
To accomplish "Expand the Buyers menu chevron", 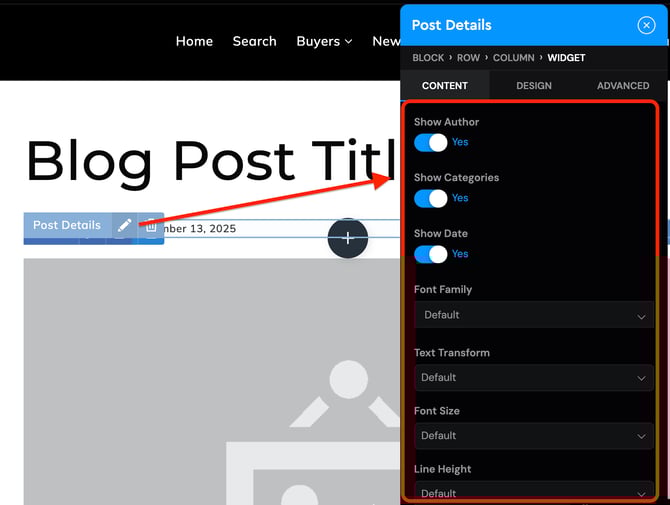I will 348,42.
